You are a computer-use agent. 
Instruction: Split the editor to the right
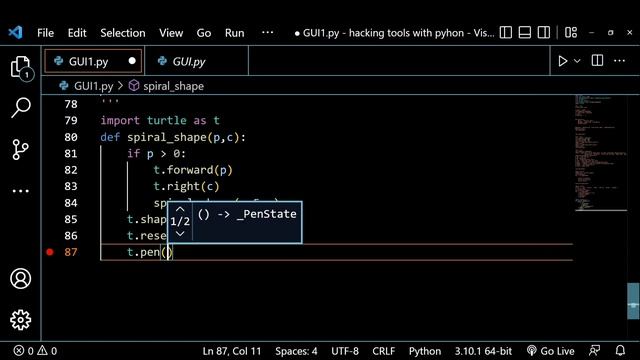597,61
